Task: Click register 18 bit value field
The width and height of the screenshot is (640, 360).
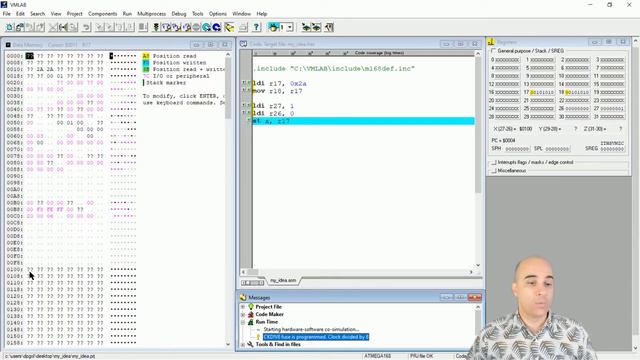Action: (x=577, y=92)
